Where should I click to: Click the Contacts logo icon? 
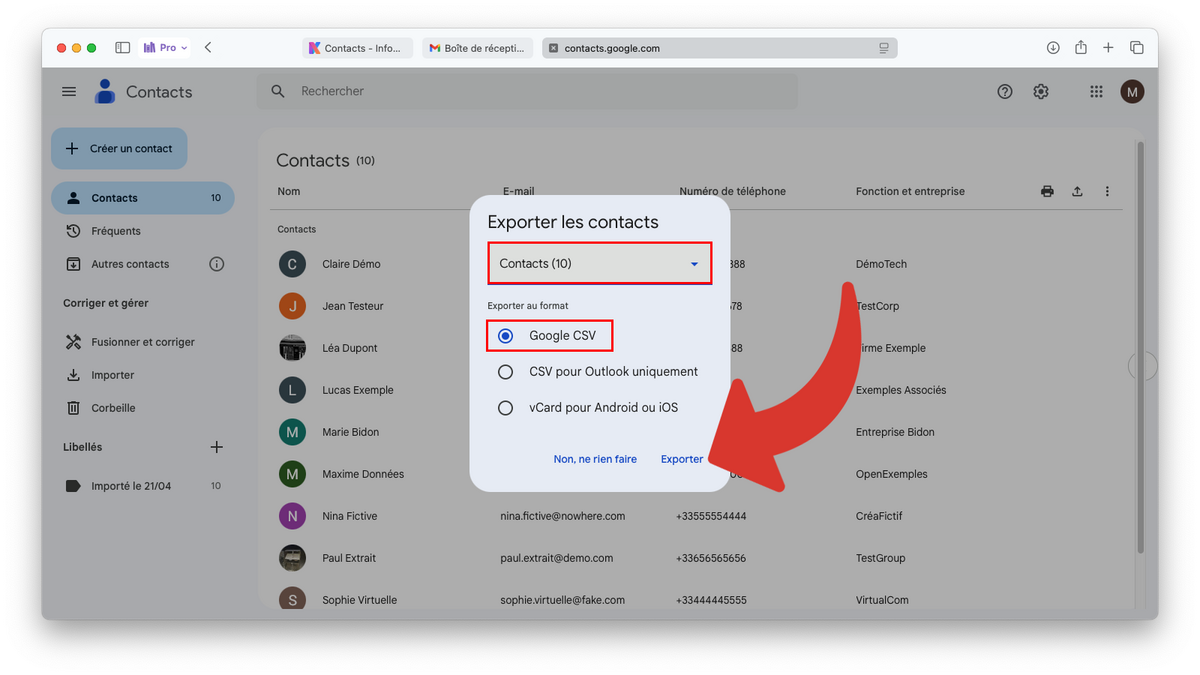coord(104,91)
